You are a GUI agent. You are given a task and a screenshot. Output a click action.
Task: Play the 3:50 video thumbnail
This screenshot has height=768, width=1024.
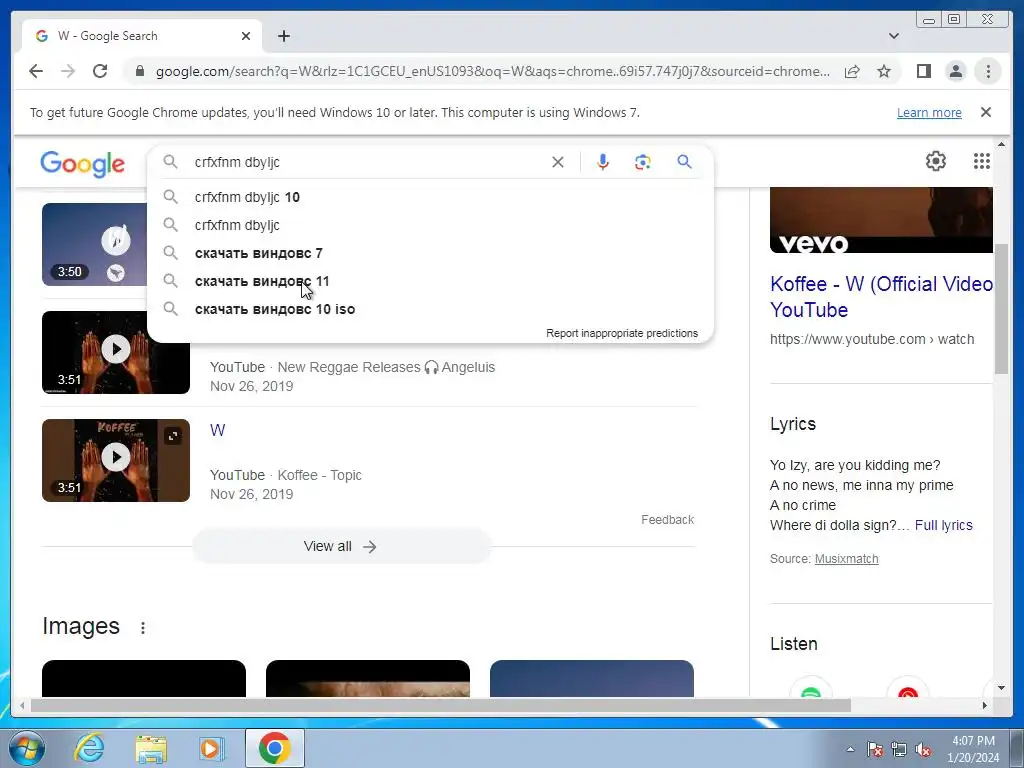click(95, 244)
